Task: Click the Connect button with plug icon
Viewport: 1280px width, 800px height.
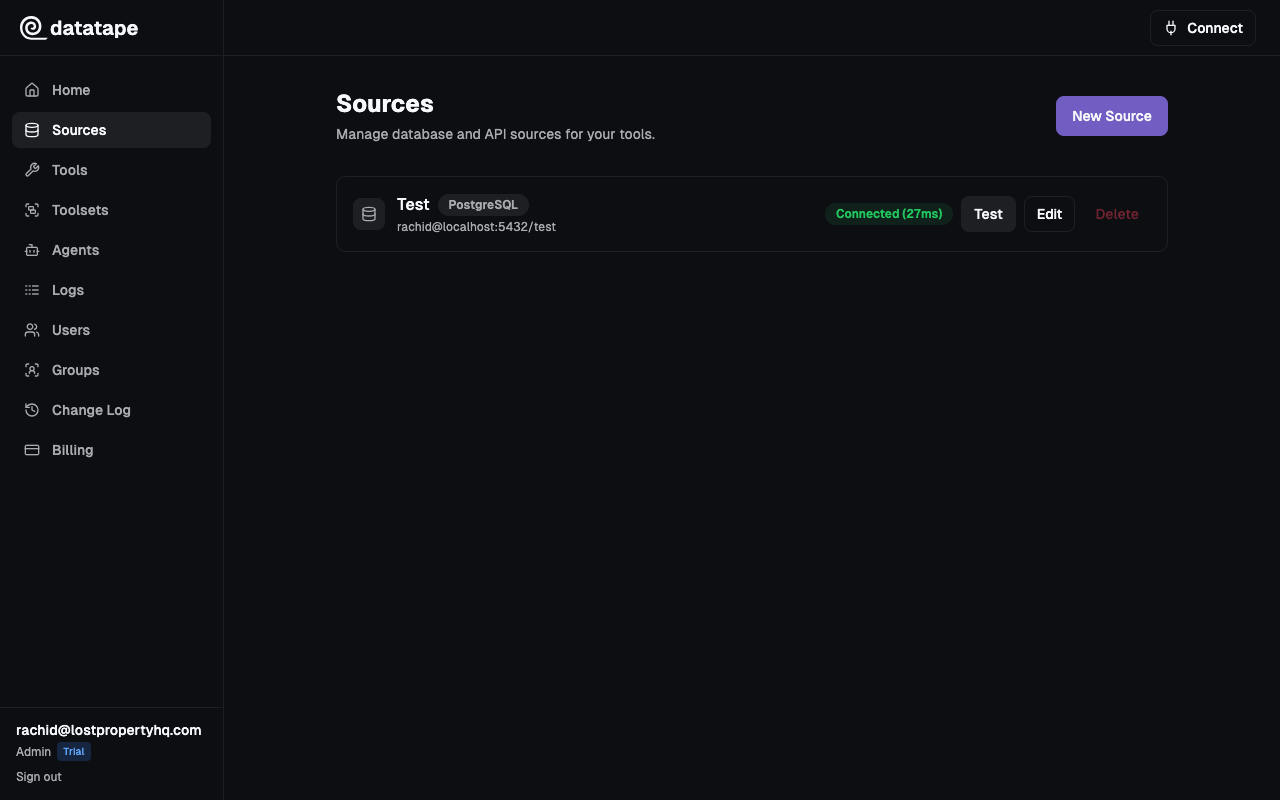Action: [1203, 28]
